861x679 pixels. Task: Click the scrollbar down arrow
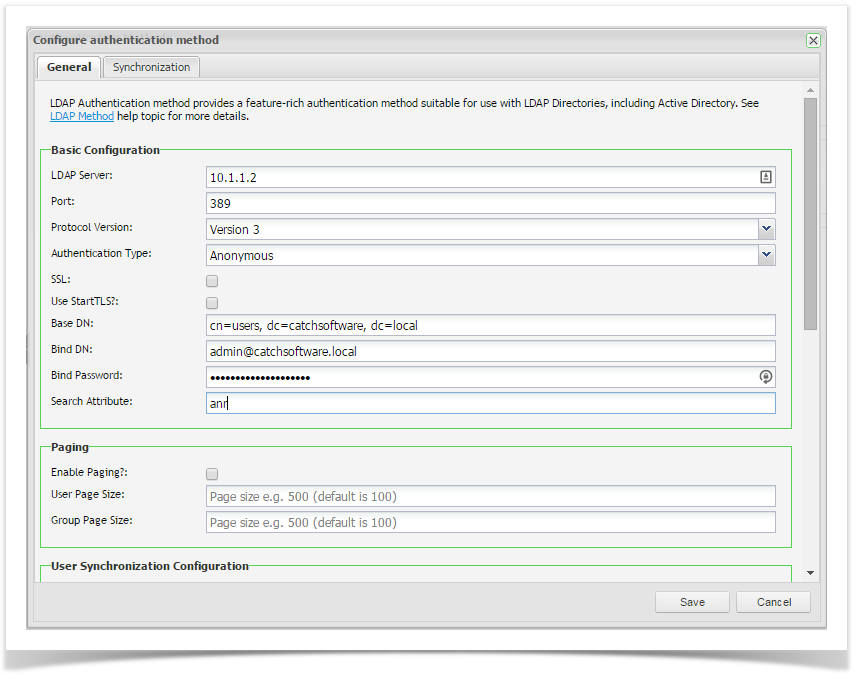810,573
